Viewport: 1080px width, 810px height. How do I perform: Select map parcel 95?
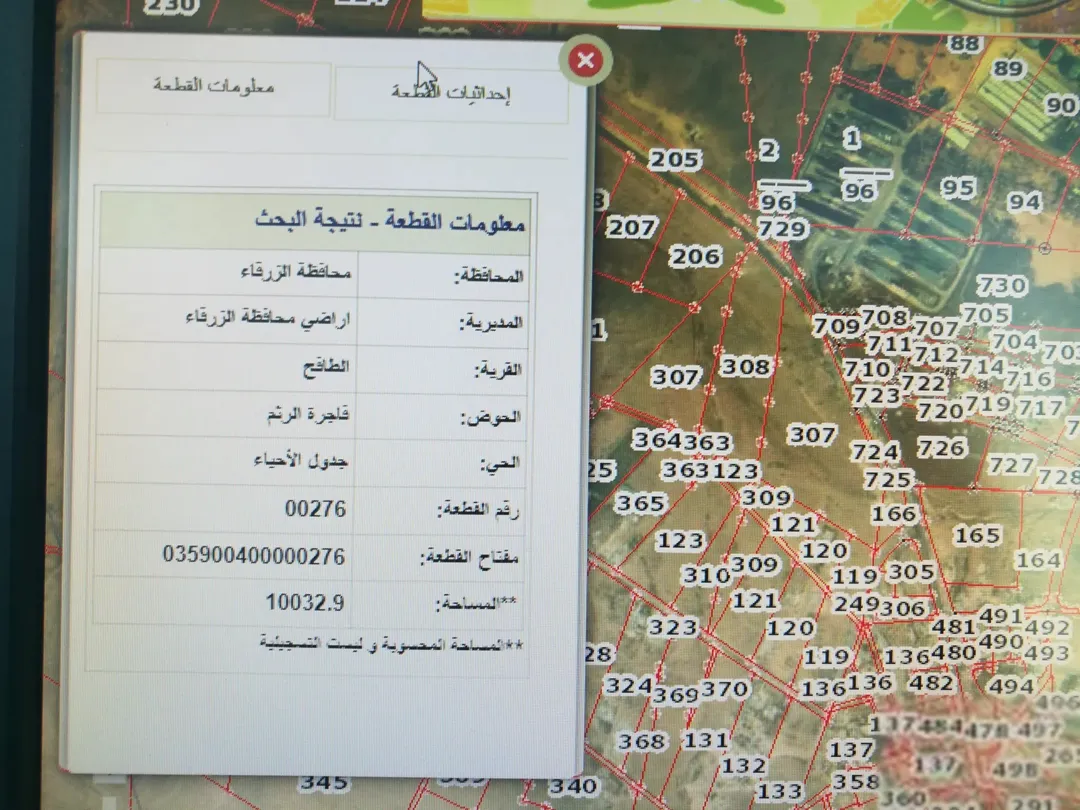tap(958, 187)
